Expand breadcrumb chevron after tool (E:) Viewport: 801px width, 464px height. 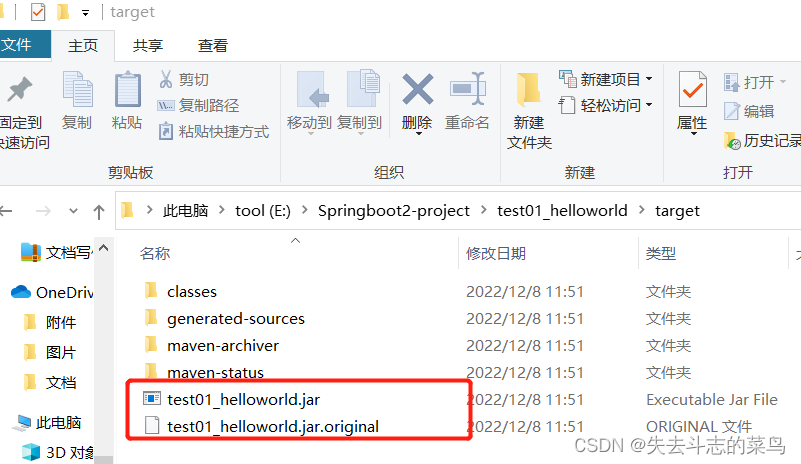(x=305, y=210)
